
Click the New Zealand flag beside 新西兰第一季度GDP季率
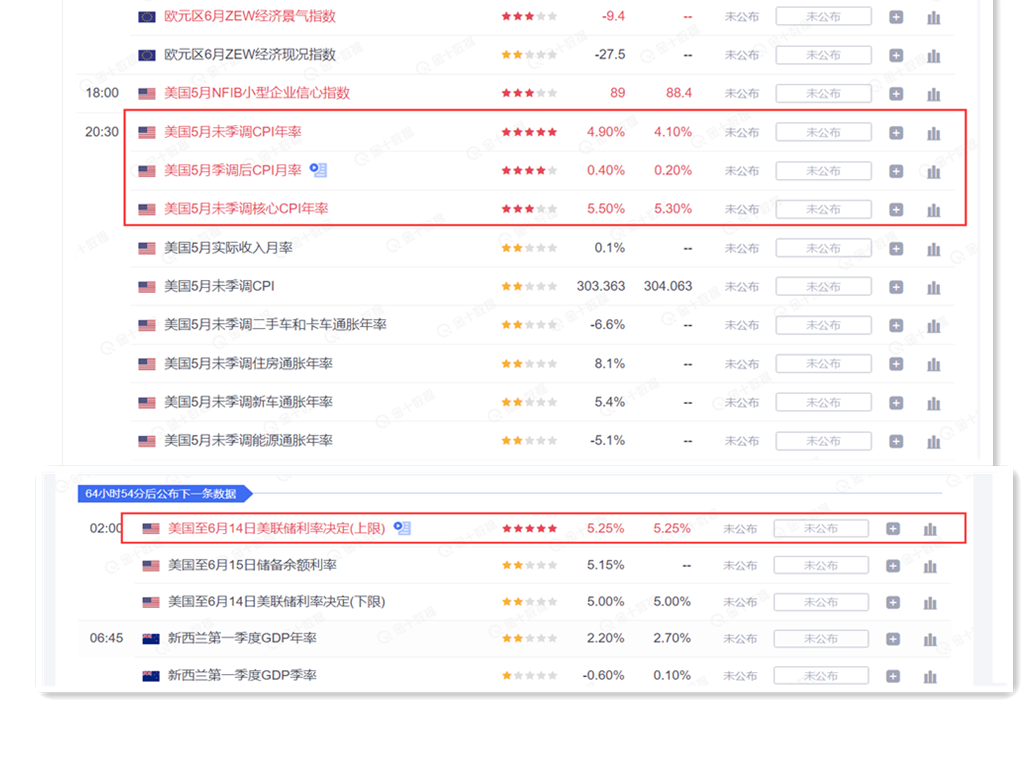[x=151, y=676]
